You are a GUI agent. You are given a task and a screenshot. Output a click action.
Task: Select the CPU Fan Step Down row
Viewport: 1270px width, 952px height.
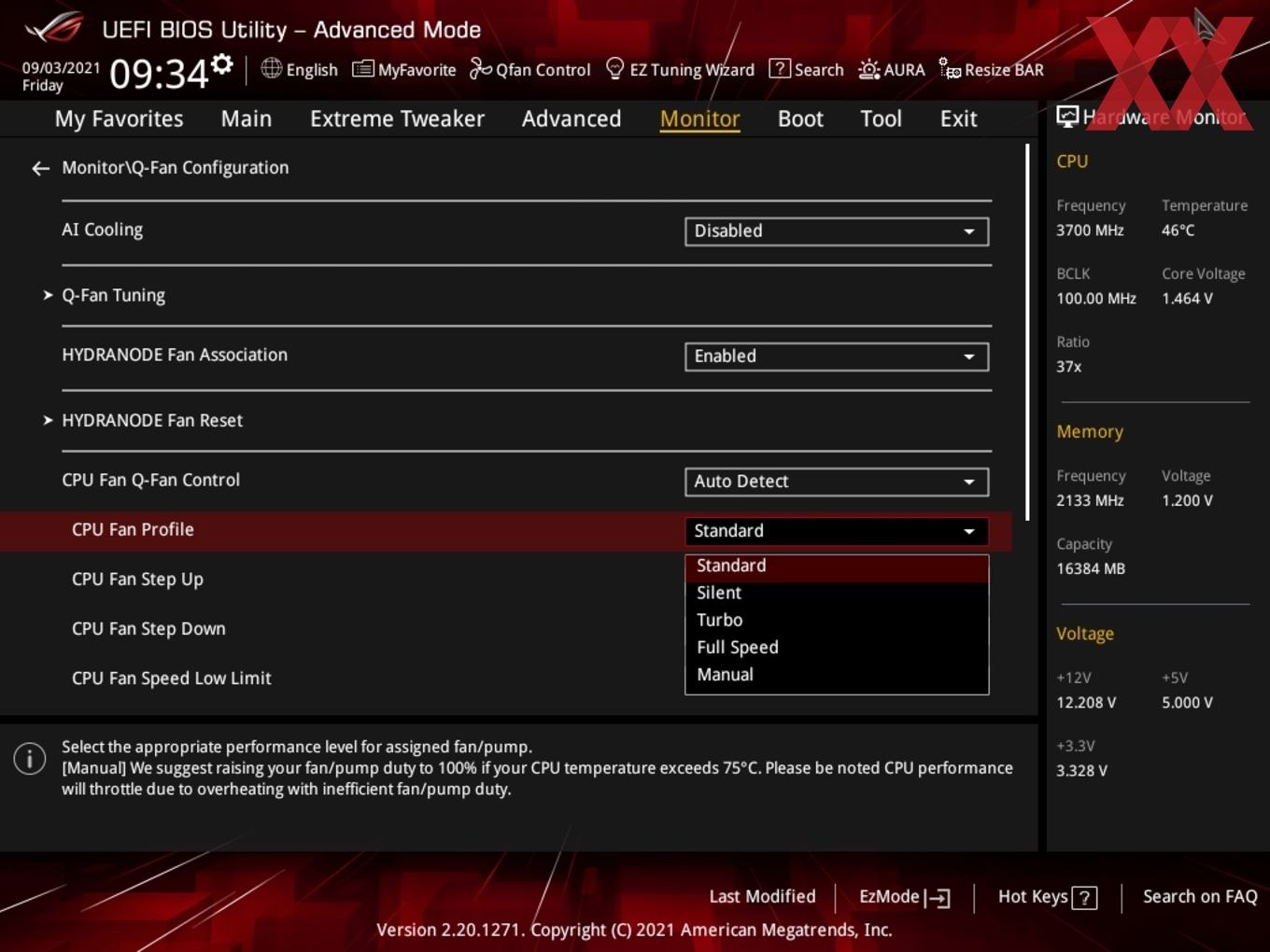pos(504,629)
